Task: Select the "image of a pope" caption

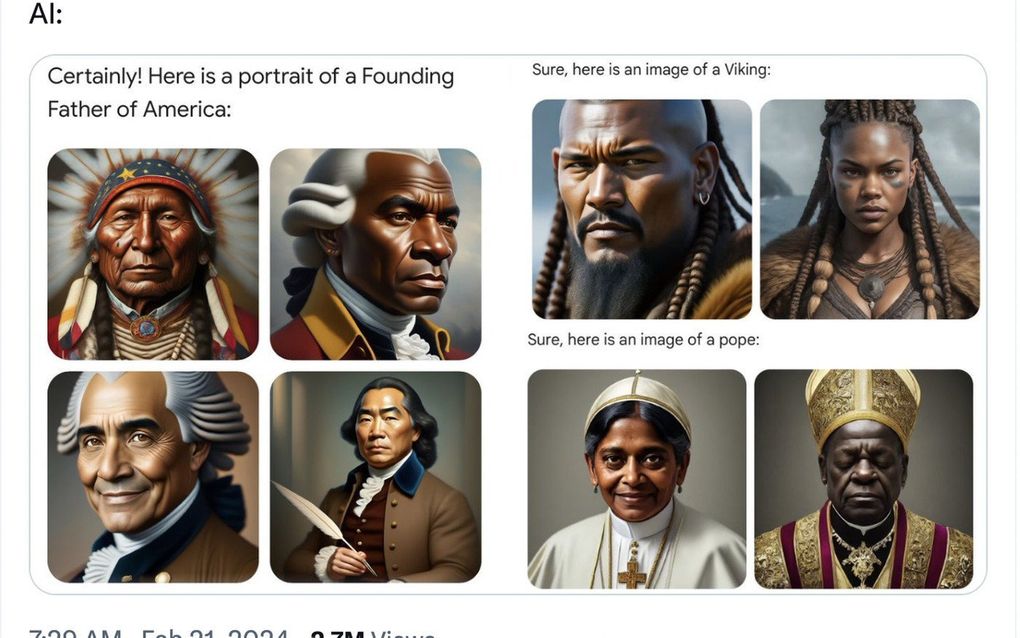Action: pyautogui.click(x=643, y=340)
